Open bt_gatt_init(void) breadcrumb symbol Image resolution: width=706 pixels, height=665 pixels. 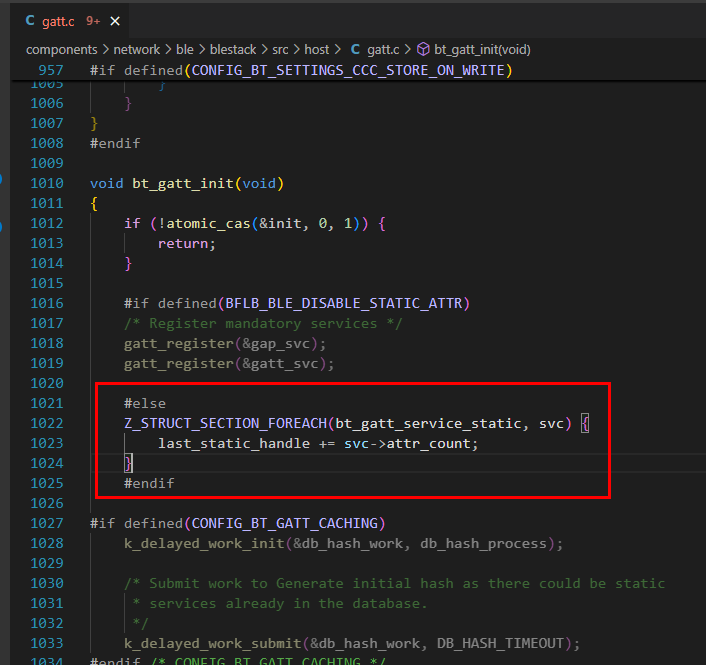click(482, 50)
